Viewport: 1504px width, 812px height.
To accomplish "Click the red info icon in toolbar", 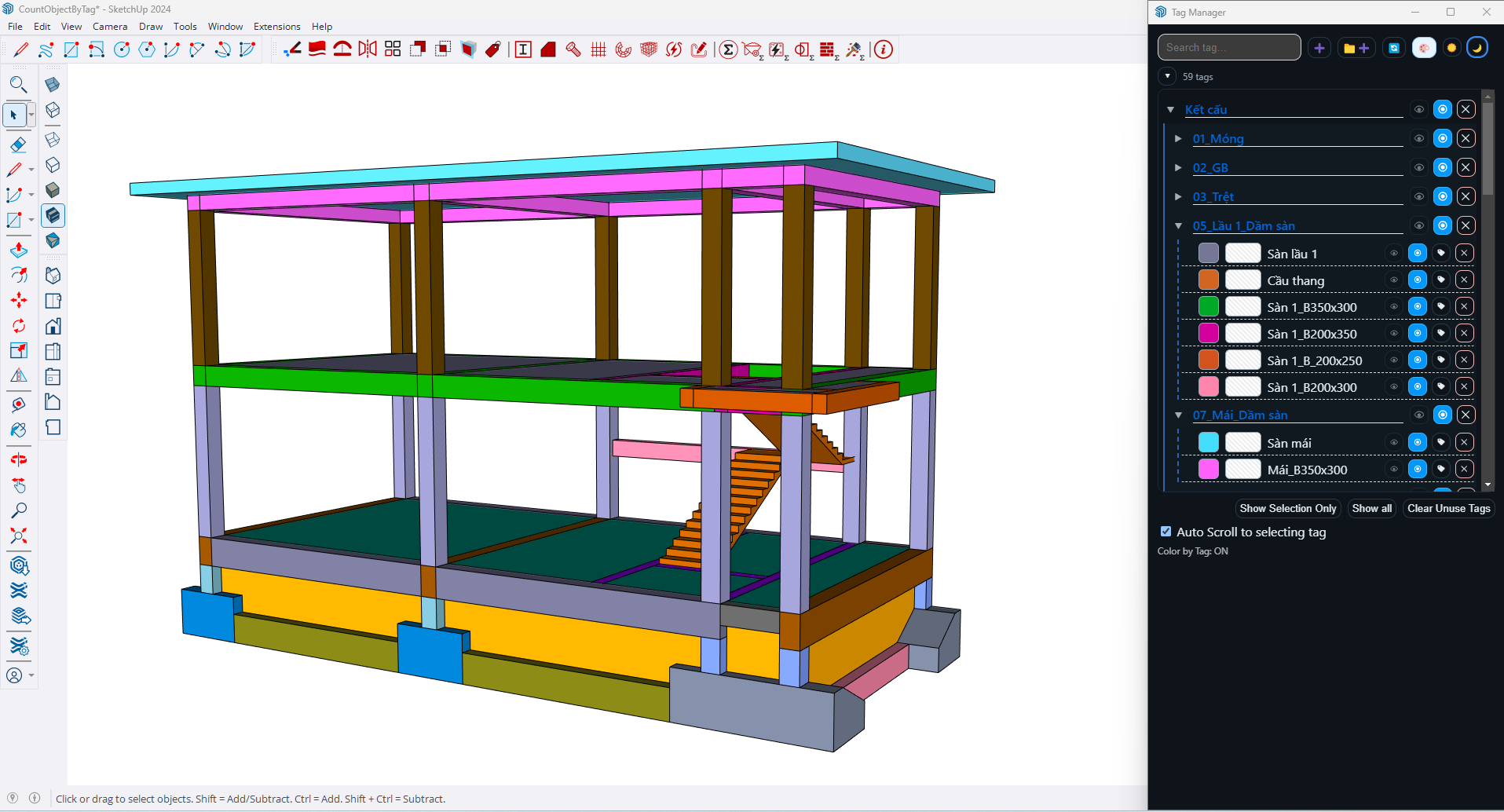I will (x=884, y=49).
